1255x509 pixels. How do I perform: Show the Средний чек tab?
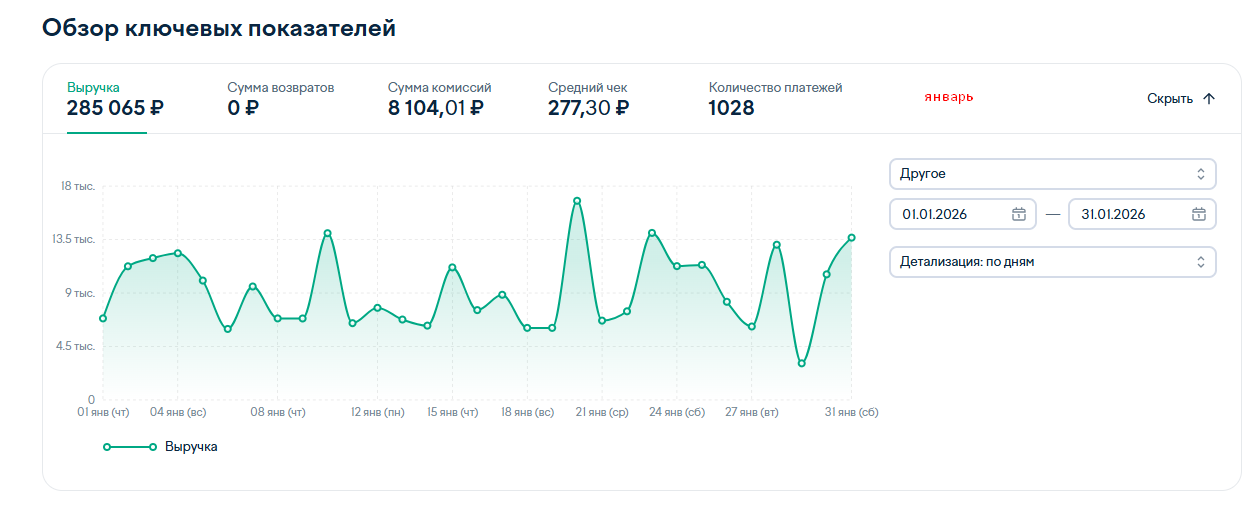click(x=589, y=98)
